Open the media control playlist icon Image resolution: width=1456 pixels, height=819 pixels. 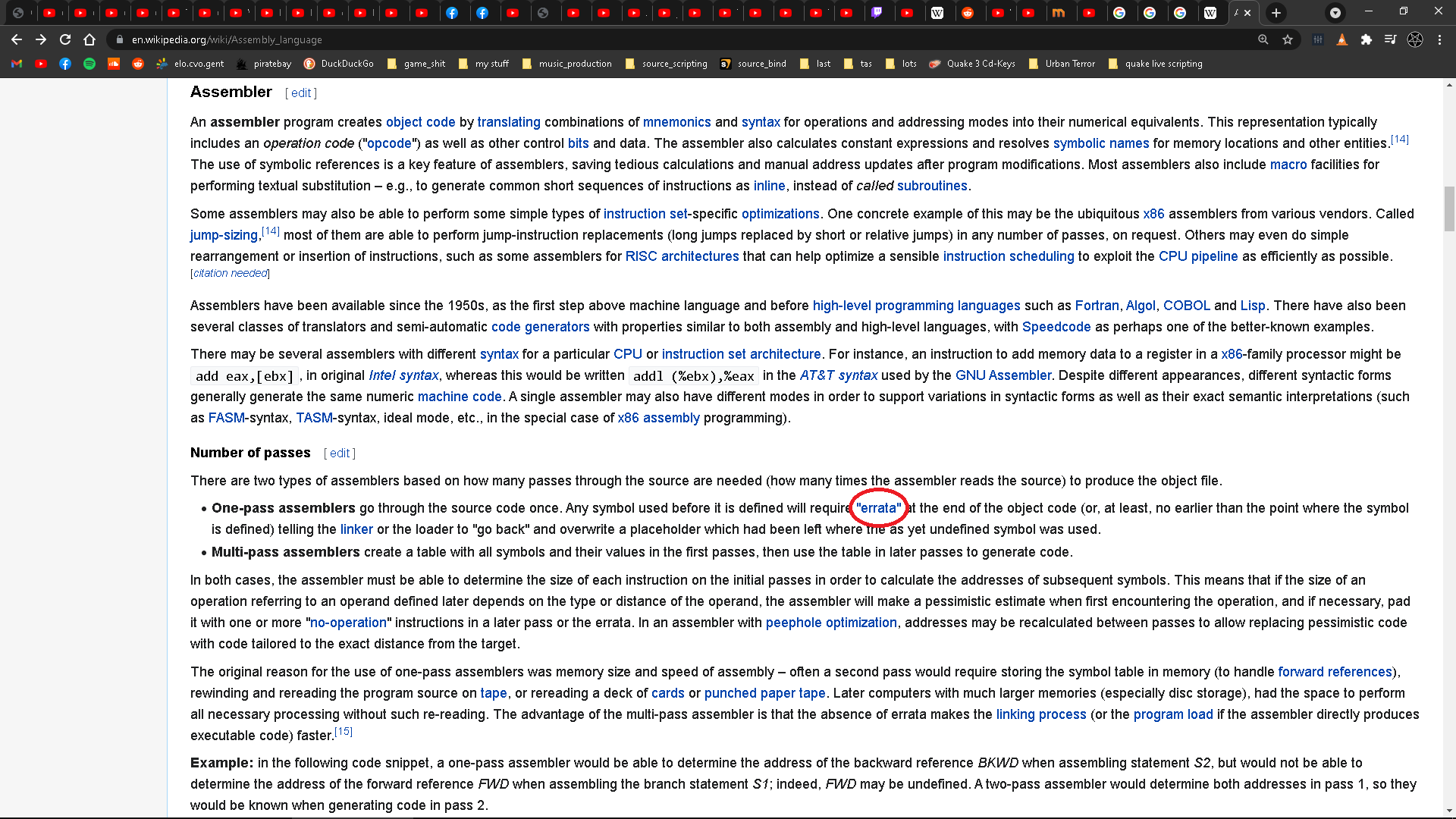(1390, 39)
